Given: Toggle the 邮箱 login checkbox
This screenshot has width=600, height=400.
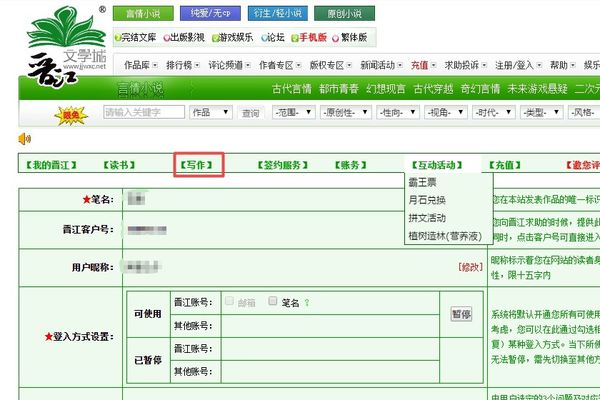Looking at the screenshot, I should 229,301.
